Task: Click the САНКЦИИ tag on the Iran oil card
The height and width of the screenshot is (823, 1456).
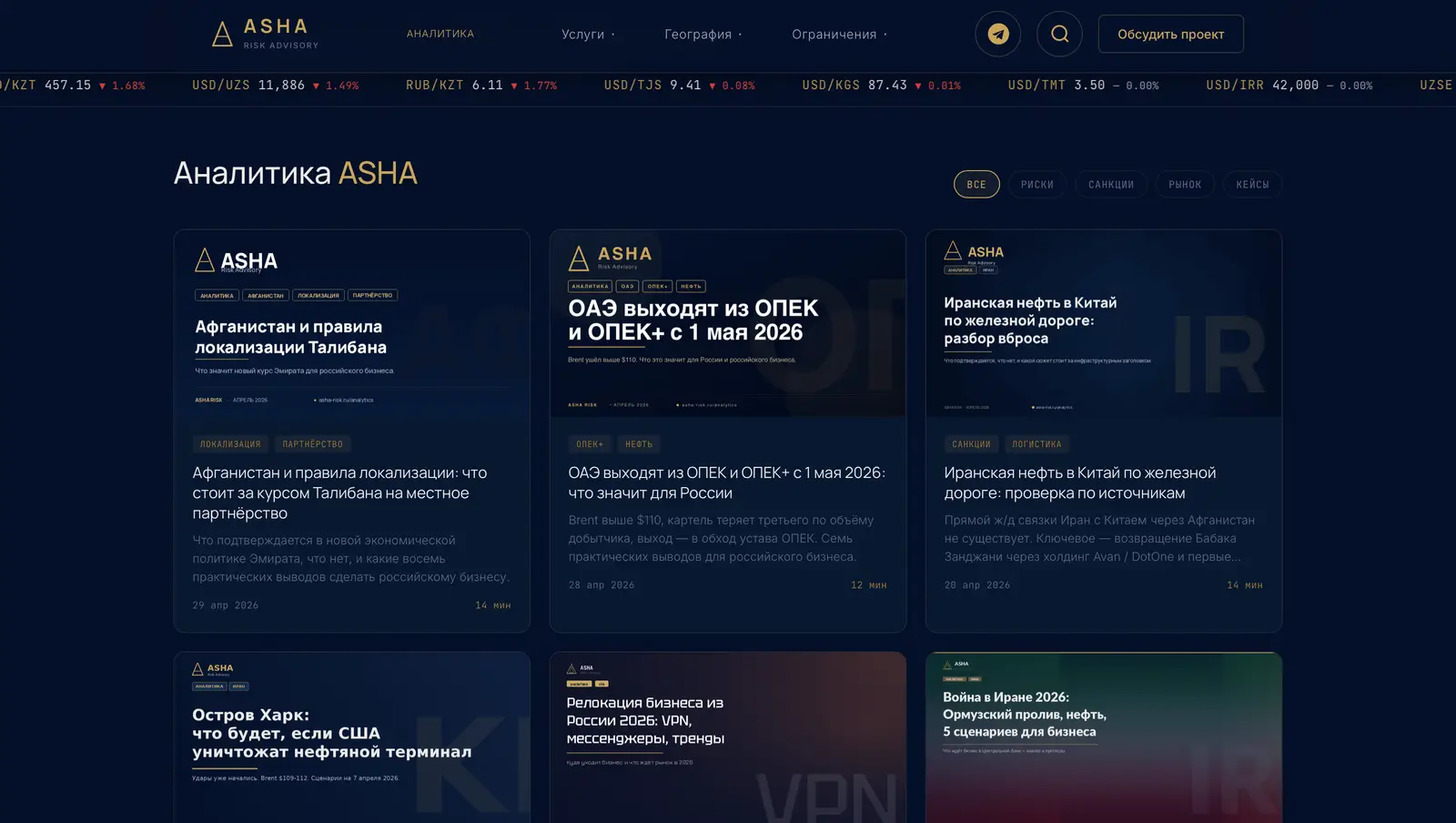Action: pos(971,444)
